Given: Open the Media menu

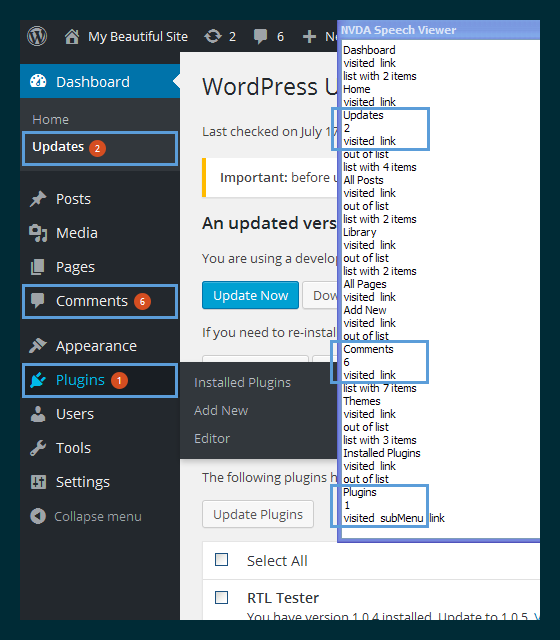Looking at the screenshot, I should 77,233.
